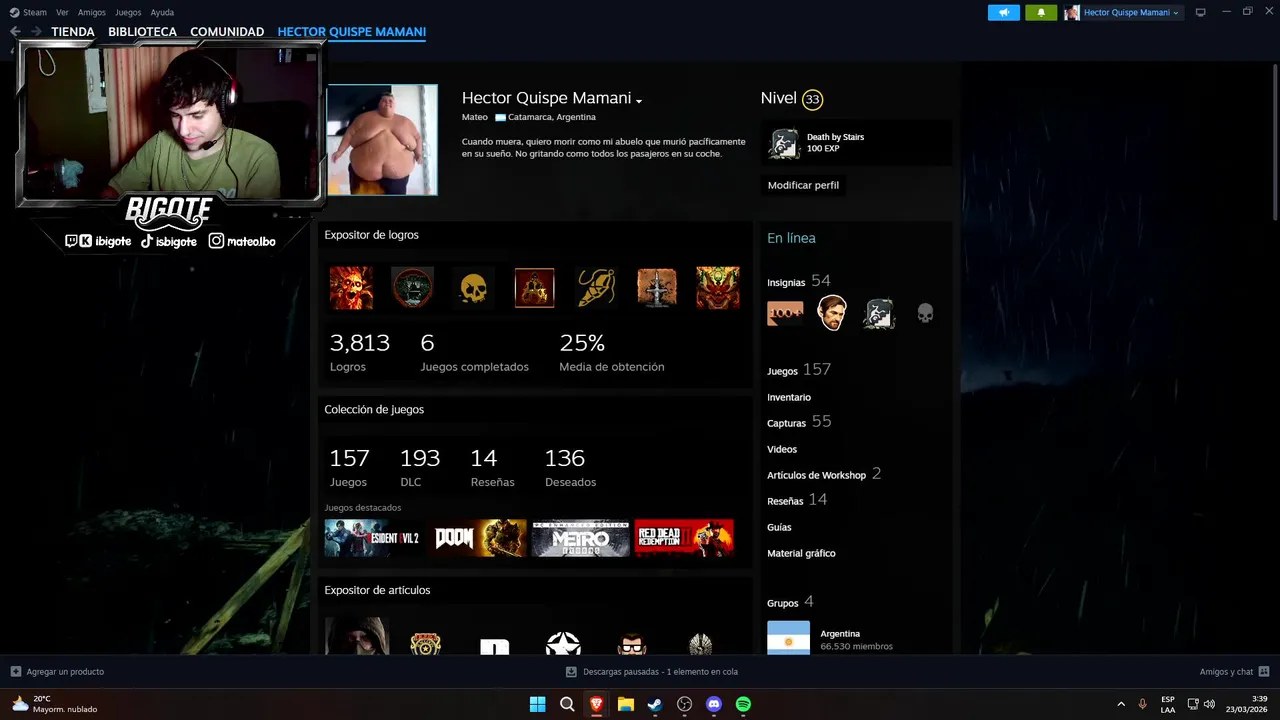Click the 136 Deseados stat

[570, 468]
